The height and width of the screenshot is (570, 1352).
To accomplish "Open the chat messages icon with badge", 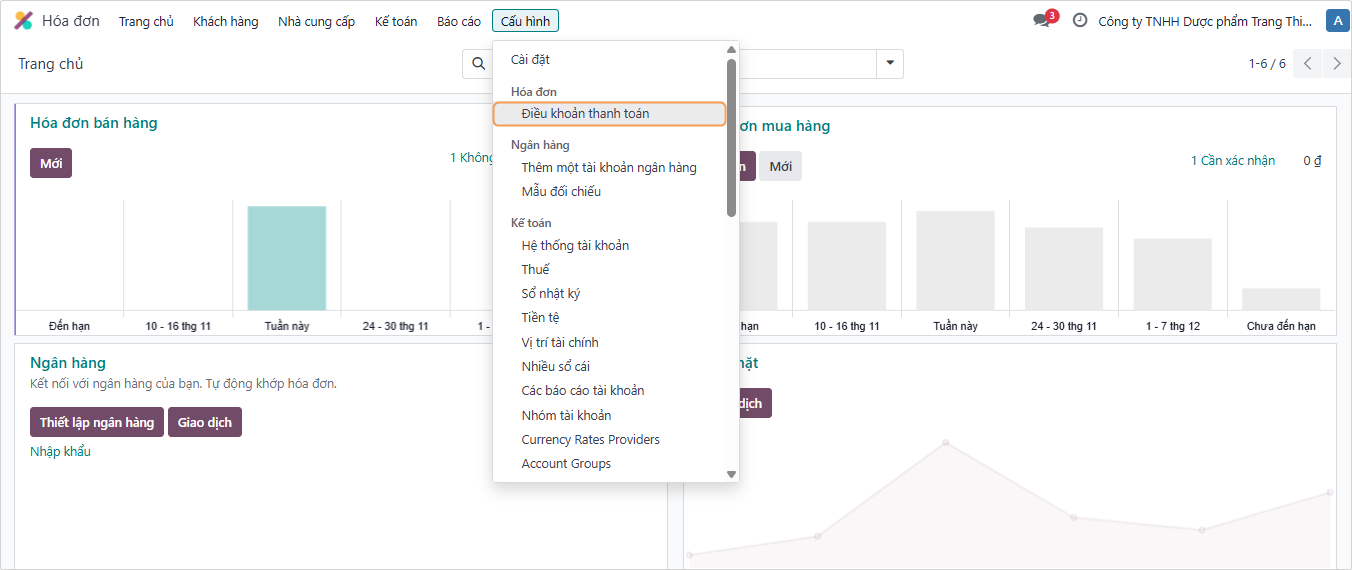I will [1042, 20].
